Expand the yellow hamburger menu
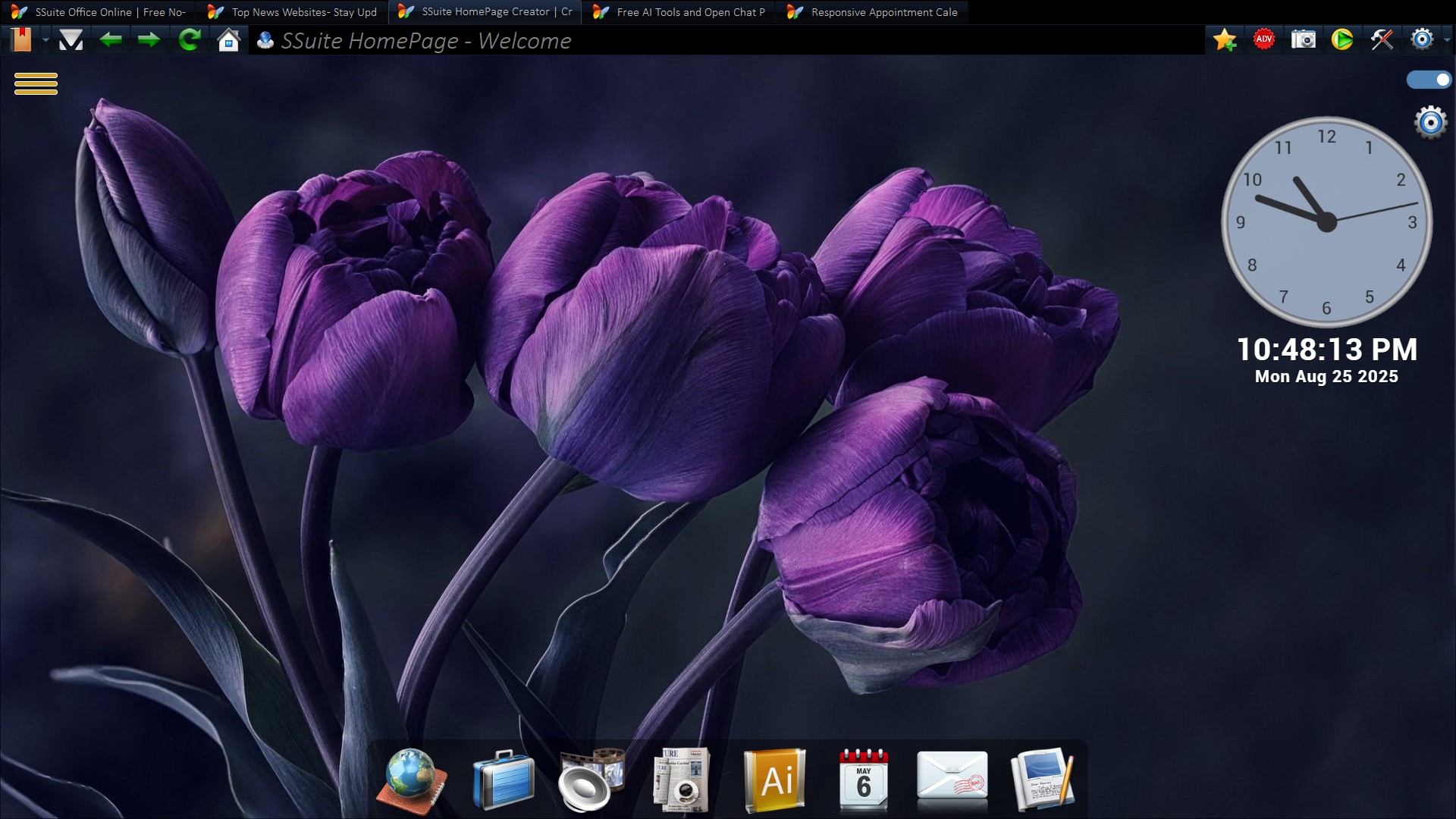The image size is (1456, 819). pyautogui.click(x=36, y=83)
